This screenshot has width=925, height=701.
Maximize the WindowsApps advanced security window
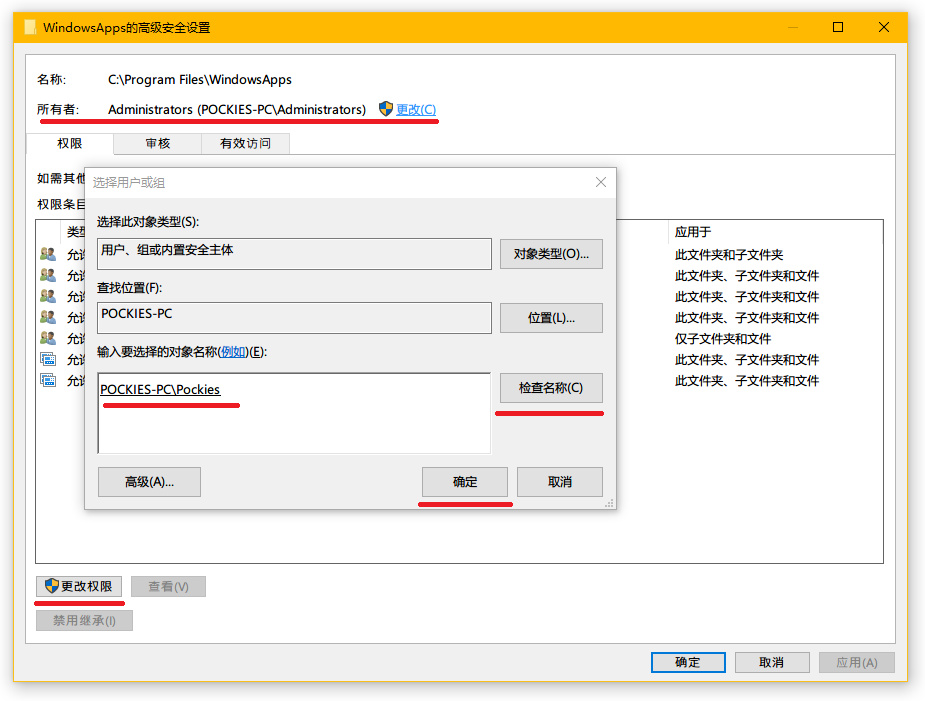[838, 28]
